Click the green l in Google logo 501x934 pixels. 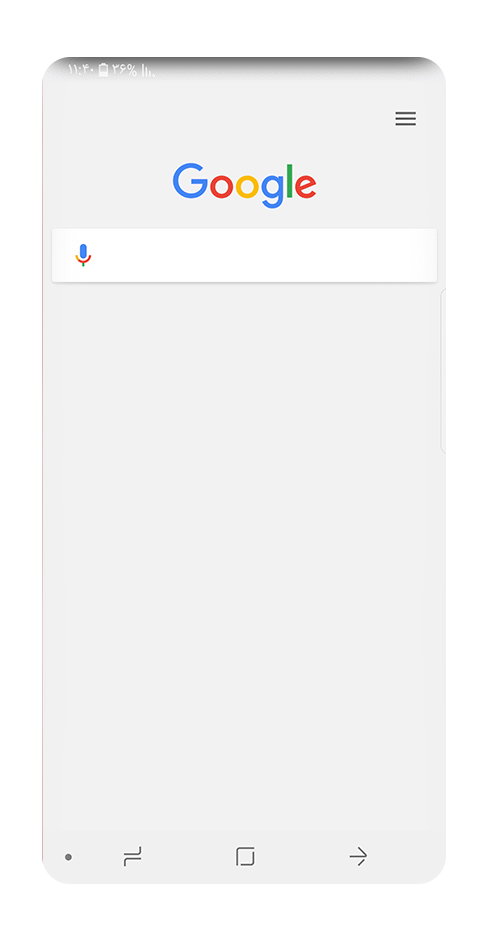click(290, 180)
